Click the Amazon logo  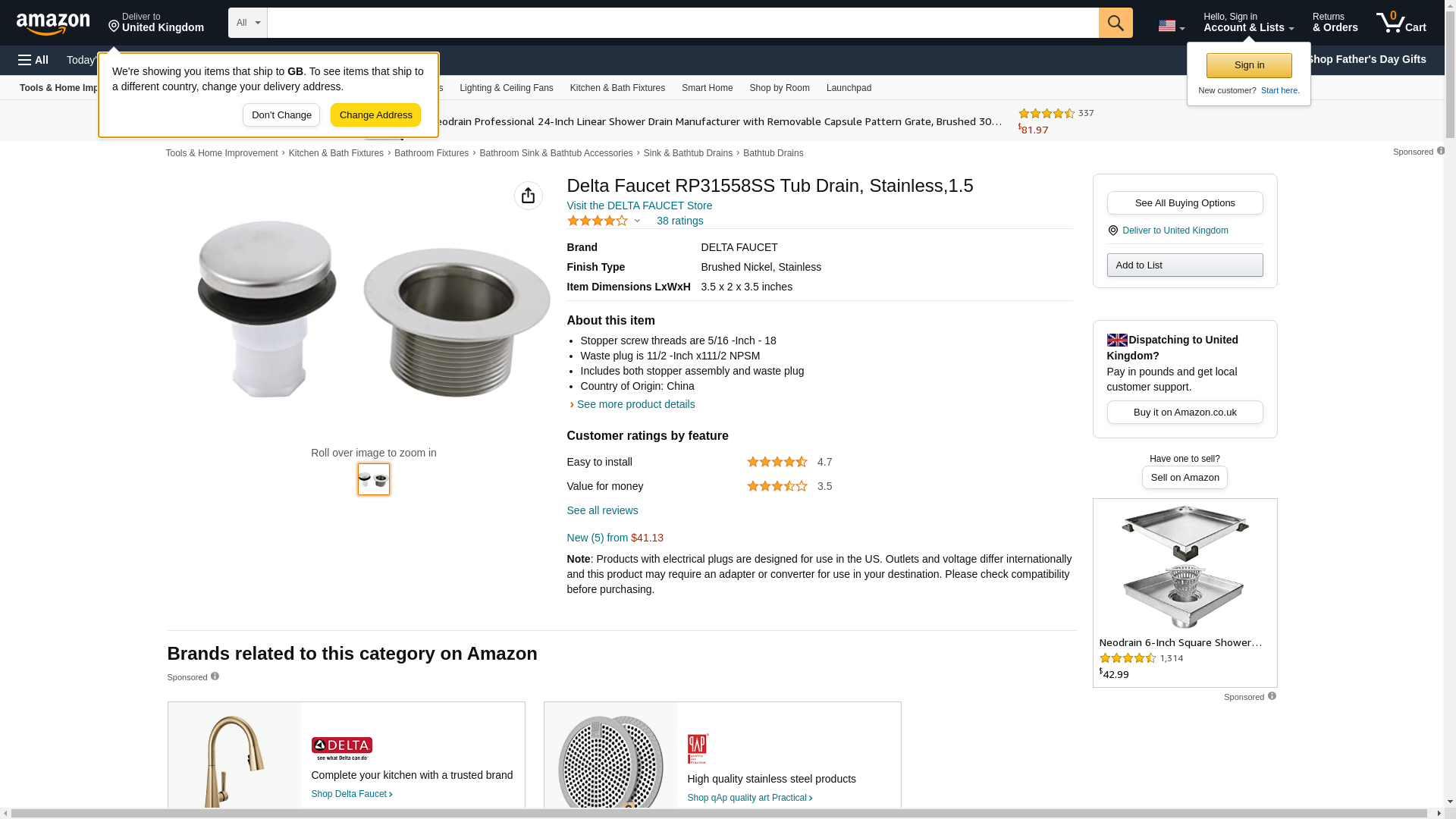[53, 24]
